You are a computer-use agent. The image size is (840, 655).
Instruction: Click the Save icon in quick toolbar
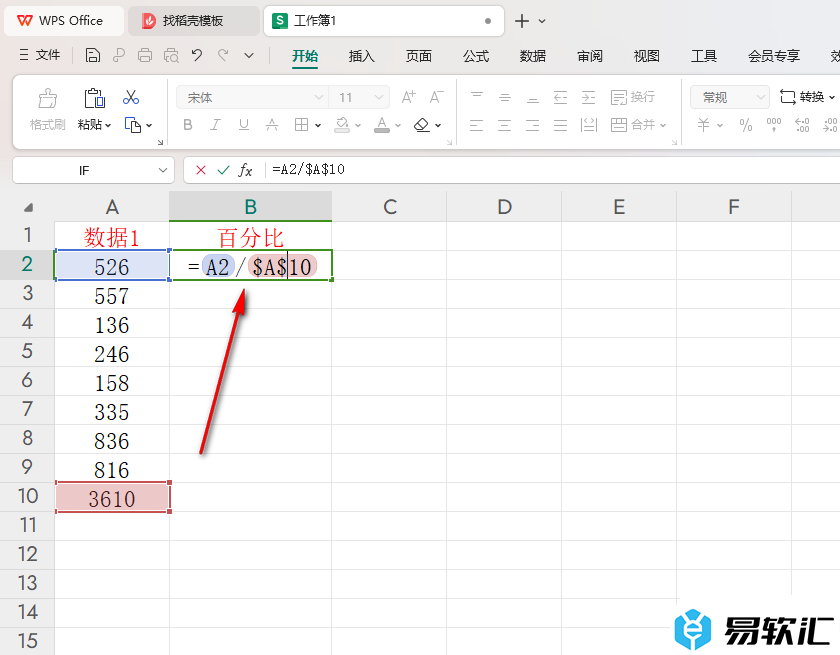coord(93,56)
